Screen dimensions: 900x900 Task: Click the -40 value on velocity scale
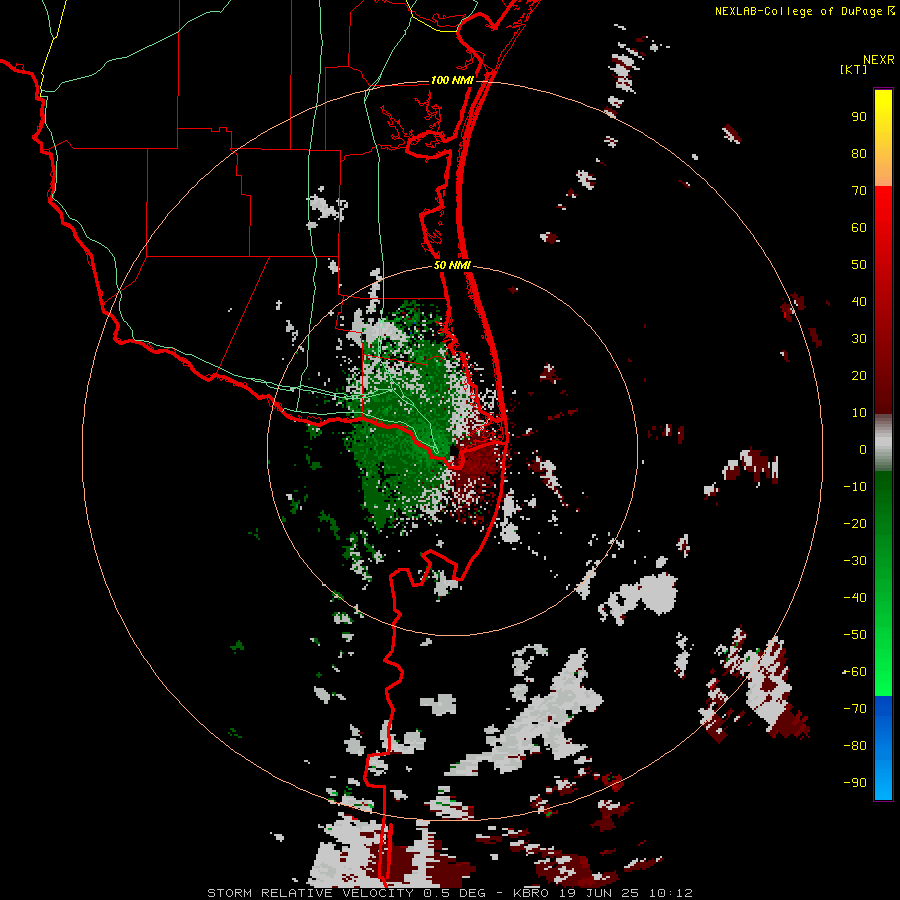coord(855,598)
